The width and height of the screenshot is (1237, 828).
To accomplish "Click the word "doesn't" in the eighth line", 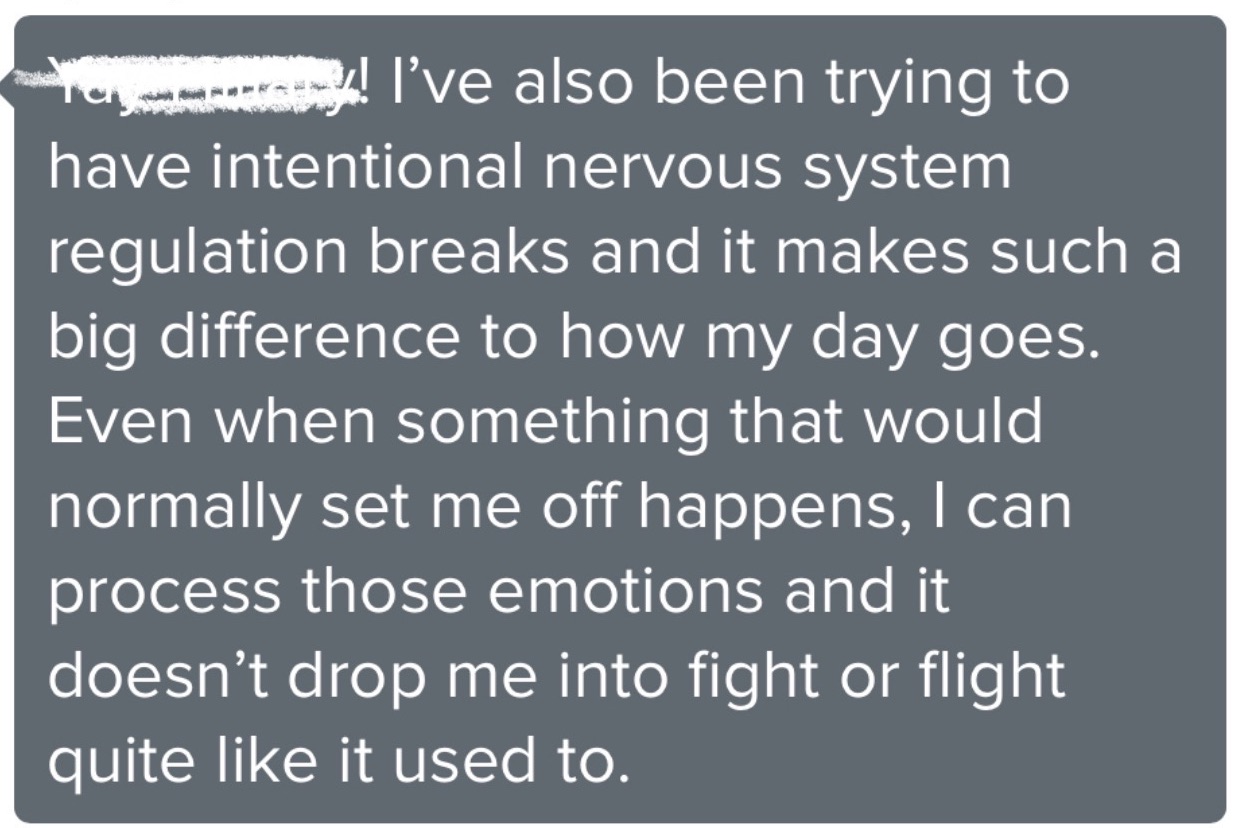I will coord(163,676).
